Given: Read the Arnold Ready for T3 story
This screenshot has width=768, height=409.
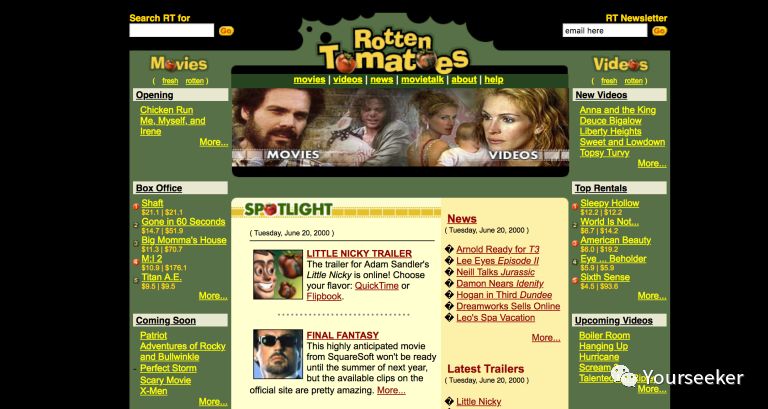Looking at the screenshot, I should (x=498, y=249).
